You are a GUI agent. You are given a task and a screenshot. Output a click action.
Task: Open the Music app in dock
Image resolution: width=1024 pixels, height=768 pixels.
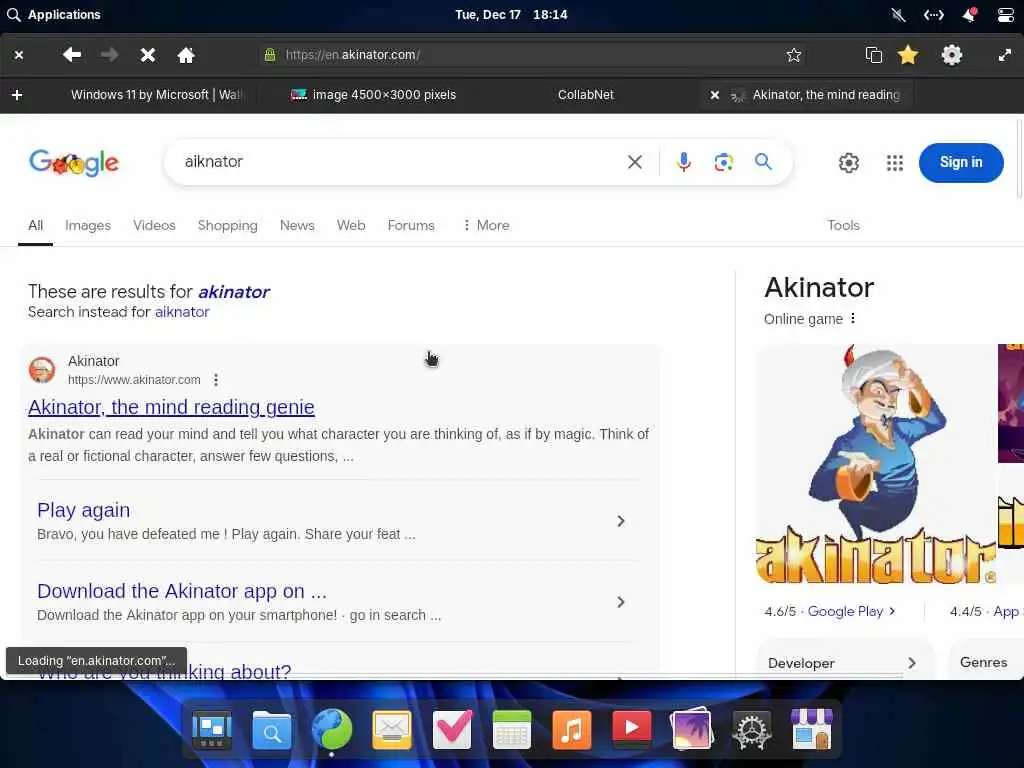coord(571,729)
